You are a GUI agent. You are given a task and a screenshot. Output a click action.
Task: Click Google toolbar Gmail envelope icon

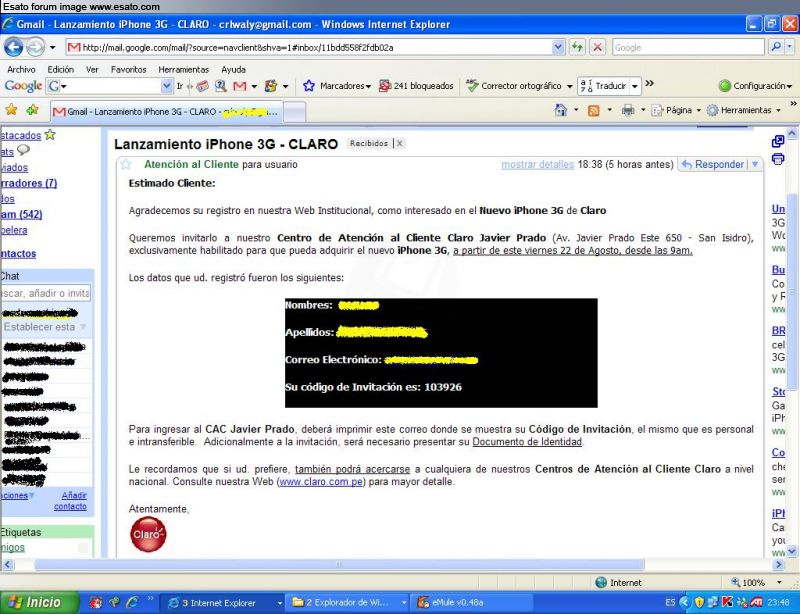pos(240,86)
